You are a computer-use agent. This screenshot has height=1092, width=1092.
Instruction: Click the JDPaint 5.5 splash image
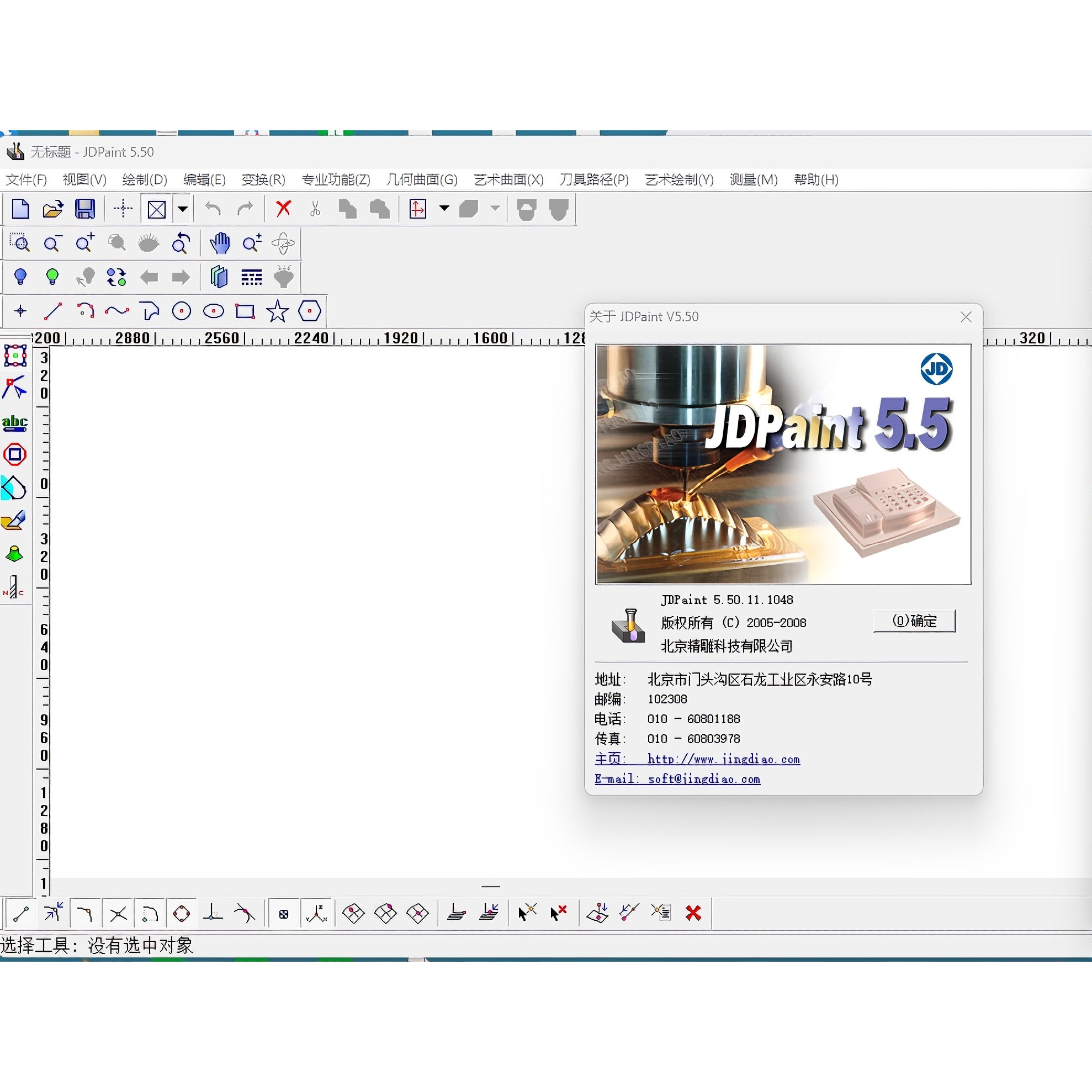(x=783, y=464)
